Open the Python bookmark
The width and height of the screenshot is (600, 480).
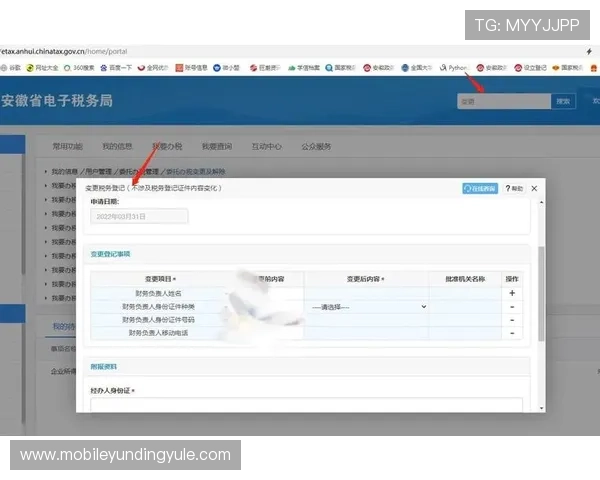coord(454,68)
